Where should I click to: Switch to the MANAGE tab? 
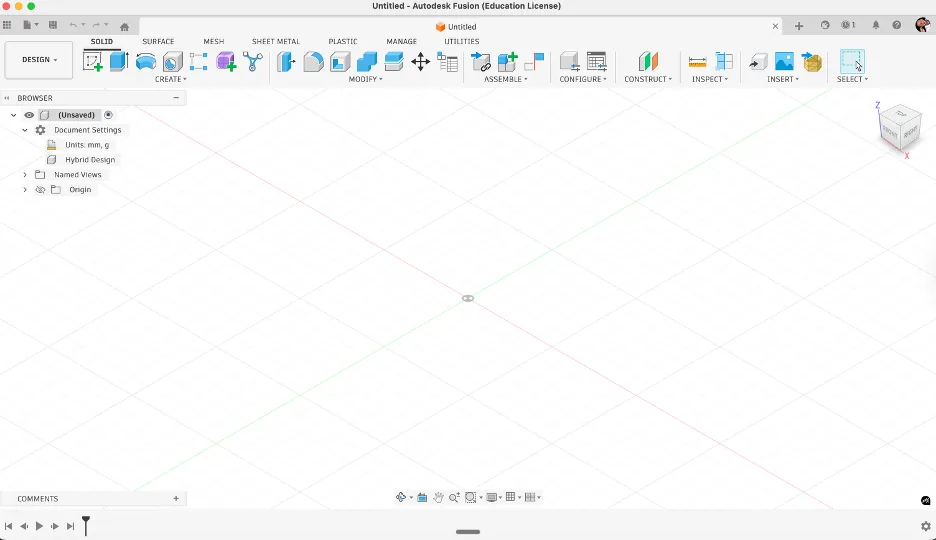click(401, 41)
